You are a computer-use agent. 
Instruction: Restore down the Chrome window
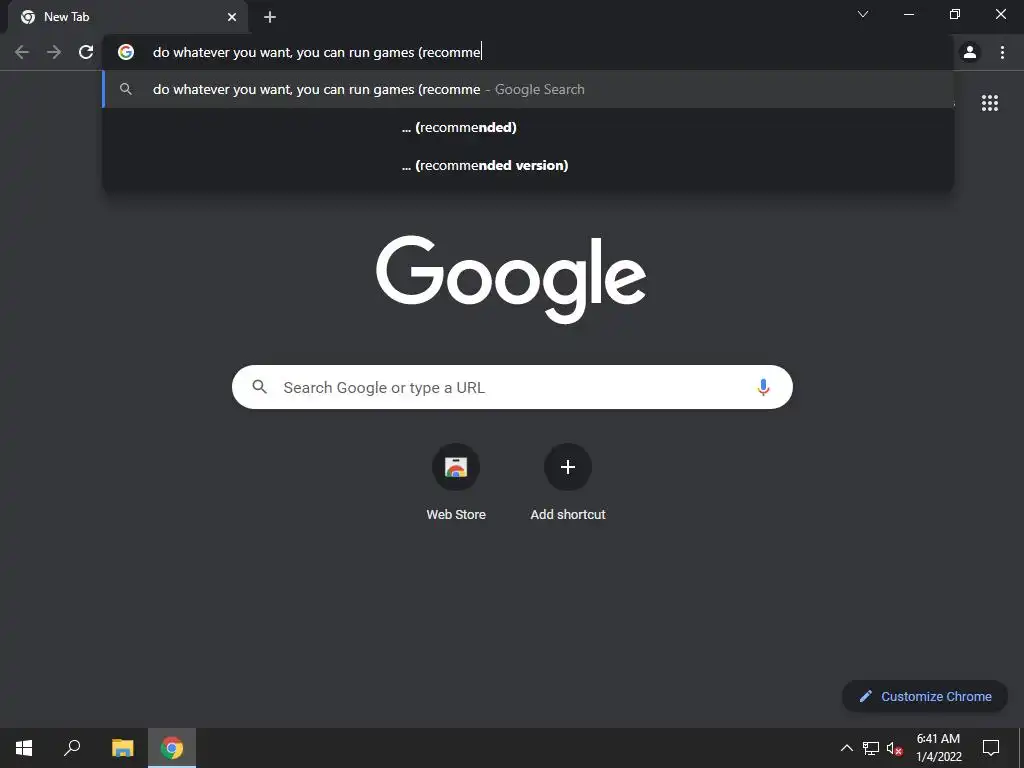tap(955, 14)
